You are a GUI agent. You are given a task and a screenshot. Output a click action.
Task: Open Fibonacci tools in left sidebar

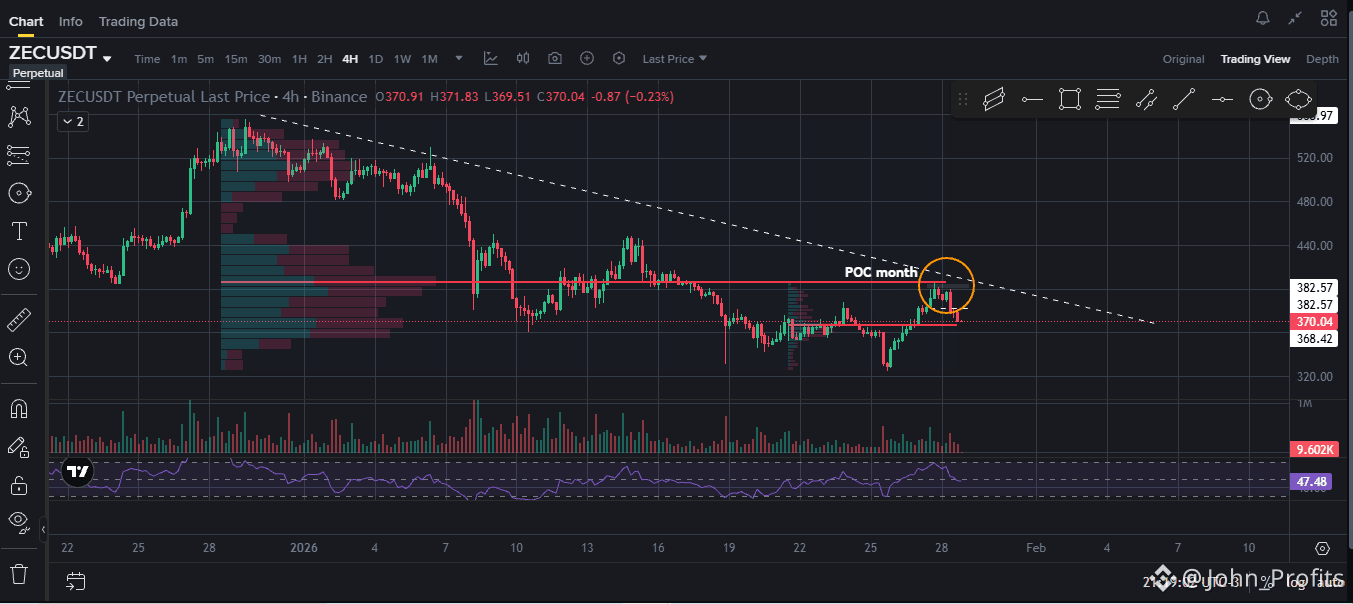[x=18, y=155]
